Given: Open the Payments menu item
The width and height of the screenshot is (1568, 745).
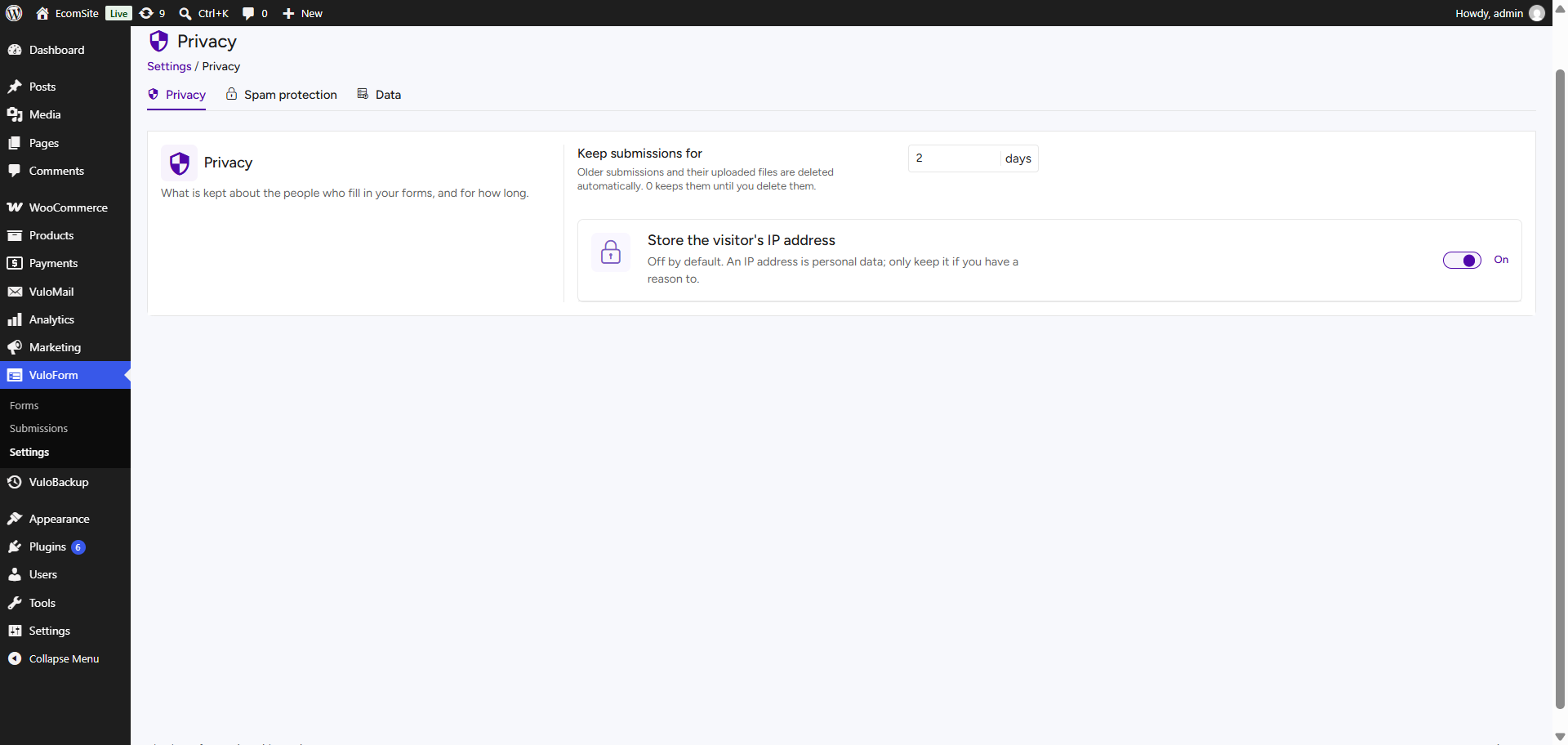Looking at the screenshot, I should (65, 263).
